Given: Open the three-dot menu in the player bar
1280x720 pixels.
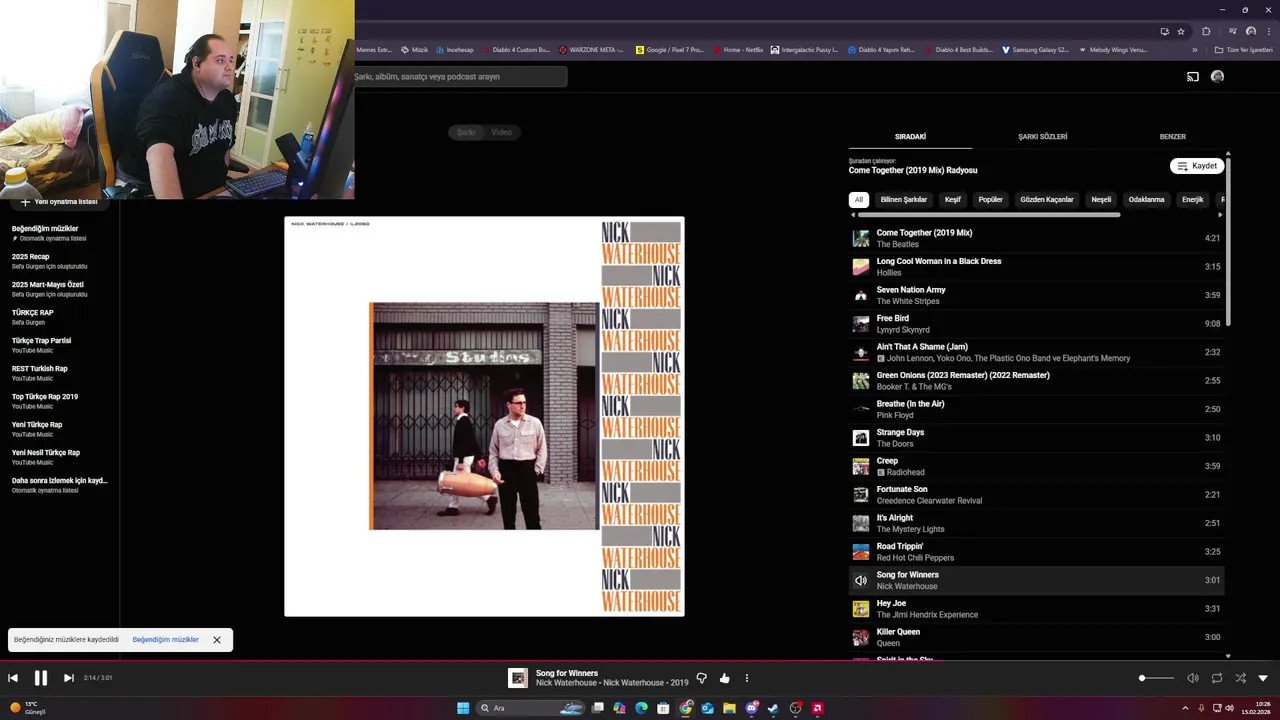Looking at the screenshot, I should click(x=746, y=678).
